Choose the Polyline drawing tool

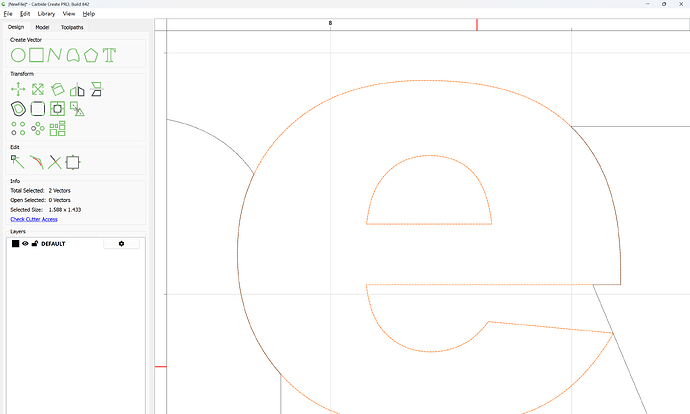click(55, 54)
